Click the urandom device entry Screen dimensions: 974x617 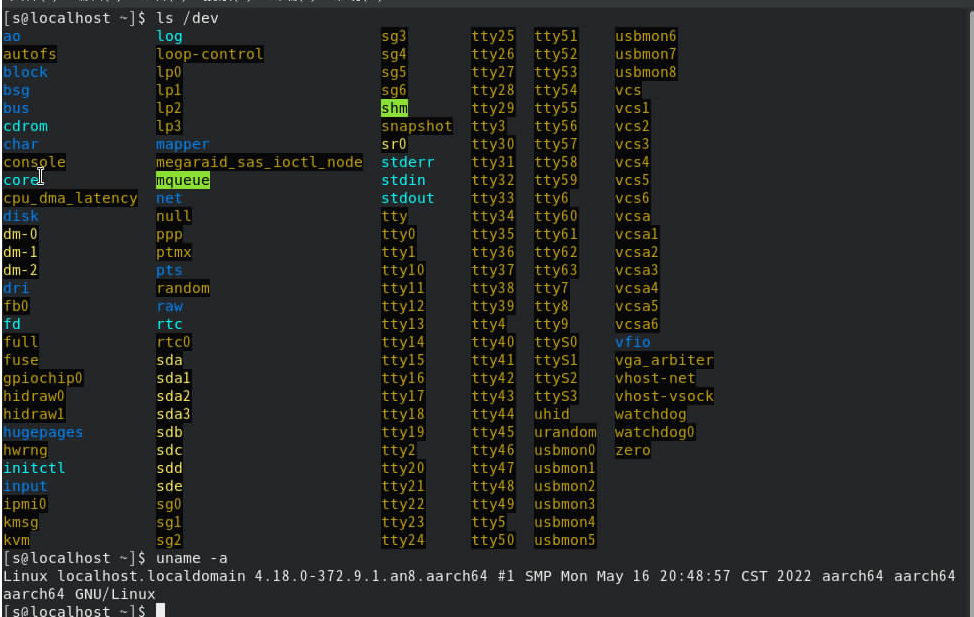(x=565, y=432)
